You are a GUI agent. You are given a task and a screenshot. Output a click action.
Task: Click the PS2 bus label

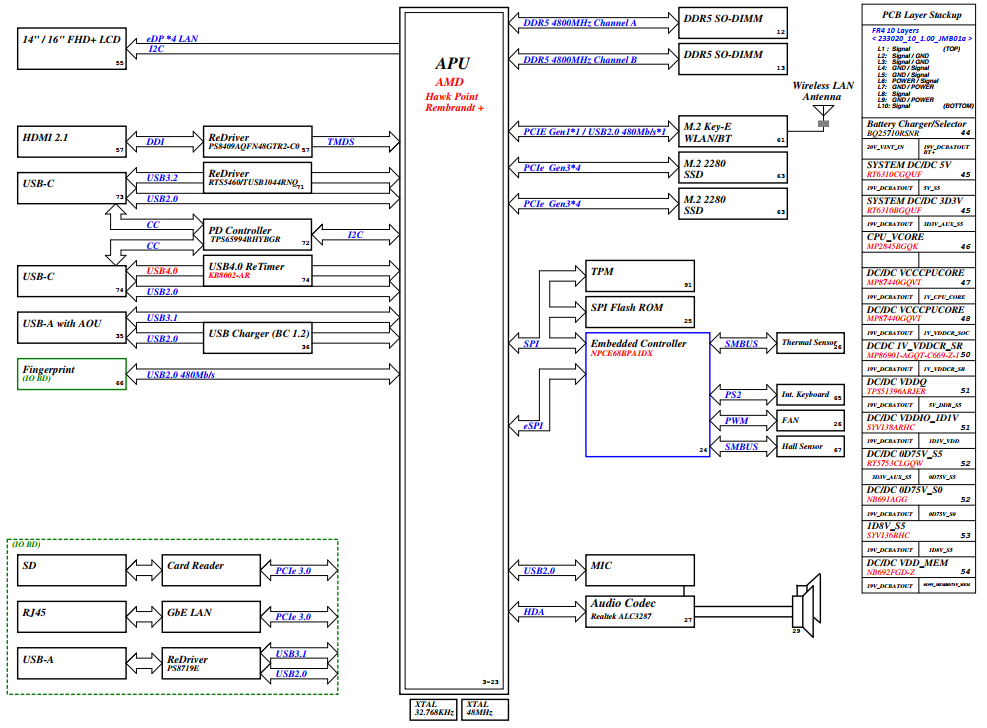[x=733, y=395]
